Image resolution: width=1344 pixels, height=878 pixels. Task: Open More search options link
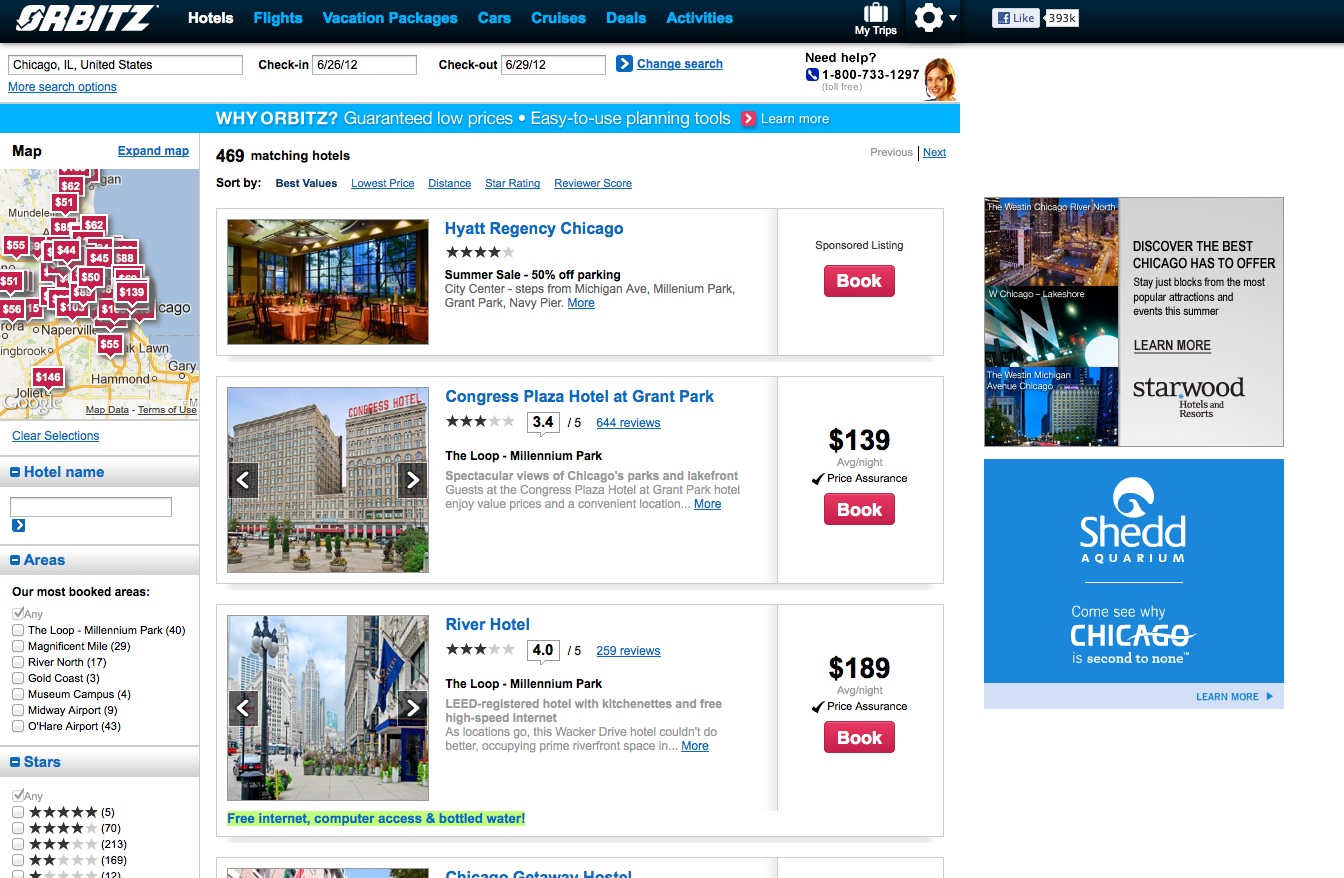[x=62, y=87]
